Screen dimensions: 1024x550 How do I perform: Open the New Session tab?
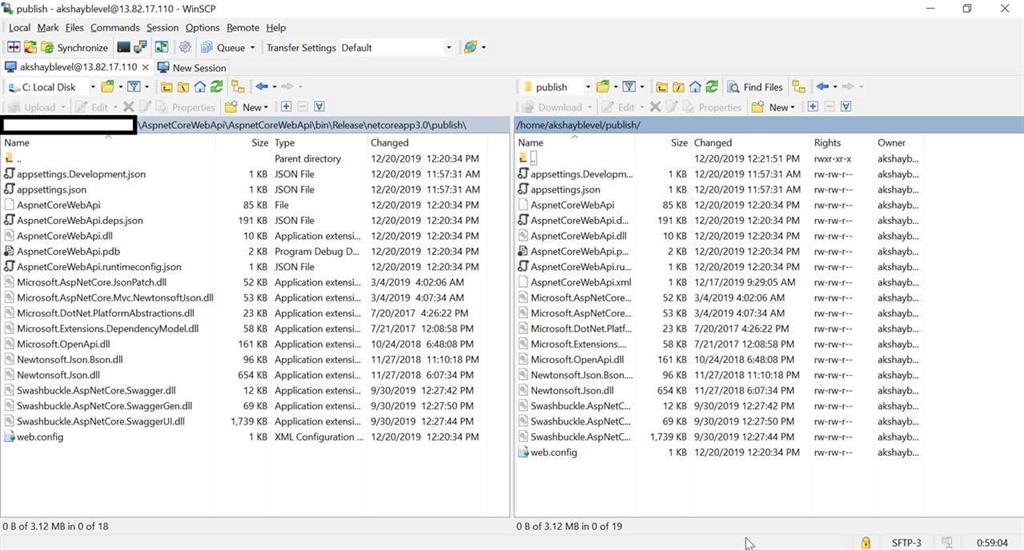[x=192, y=67]
